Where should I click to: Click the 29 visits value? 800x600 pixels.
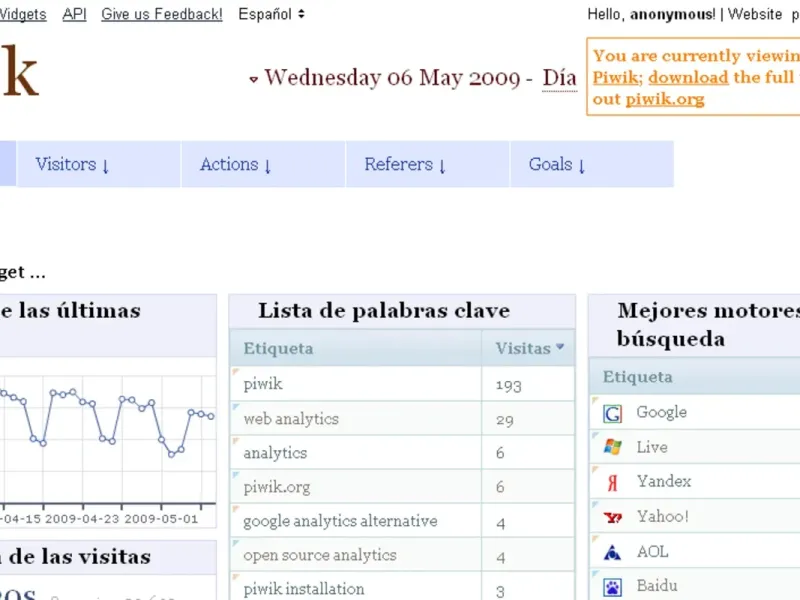click(x=505, y=420)
